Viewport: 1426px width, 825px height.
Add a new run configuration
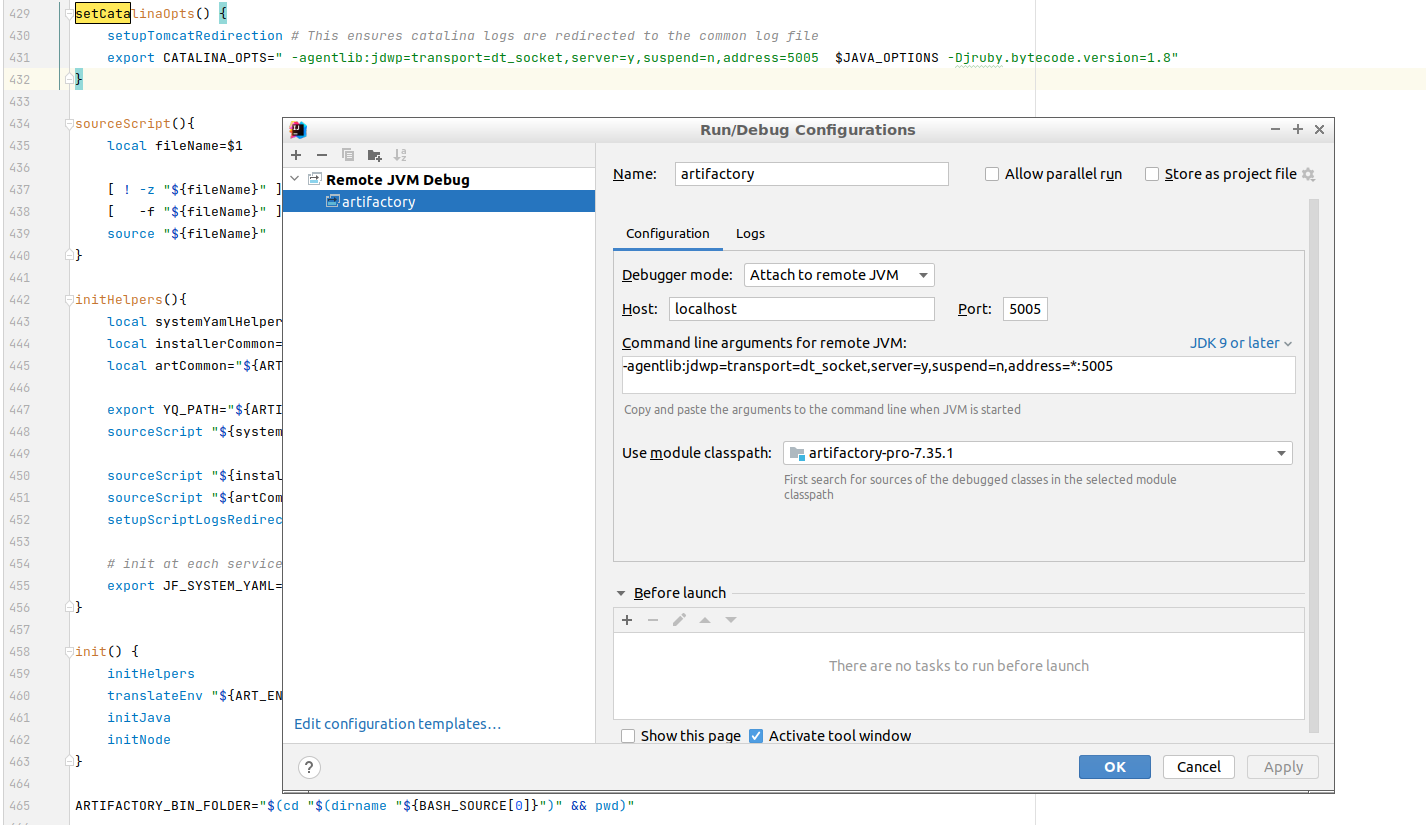click(x=296, y=155)
